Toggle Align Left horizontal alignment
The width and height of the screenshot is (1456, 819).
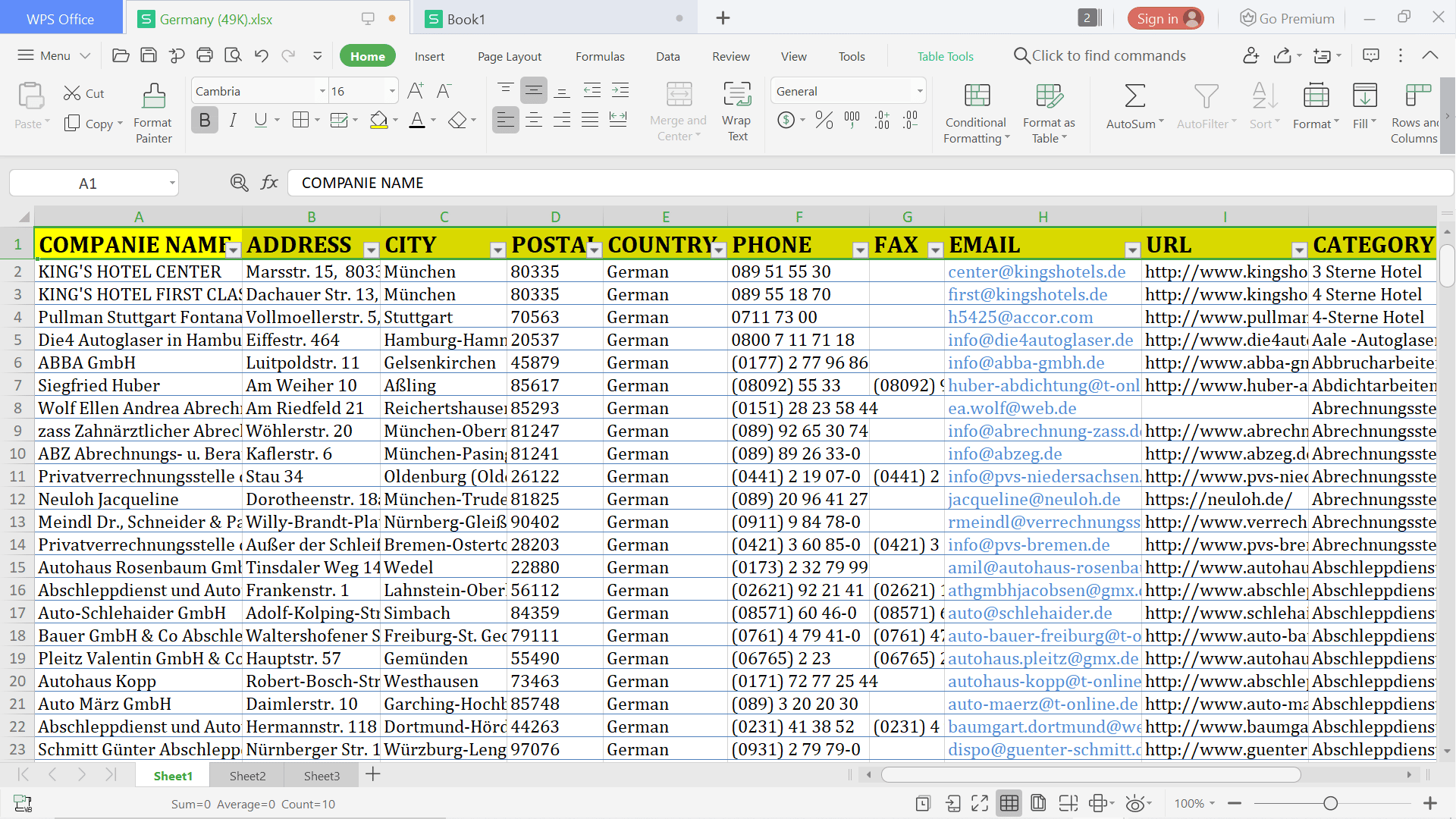[506, 120]
